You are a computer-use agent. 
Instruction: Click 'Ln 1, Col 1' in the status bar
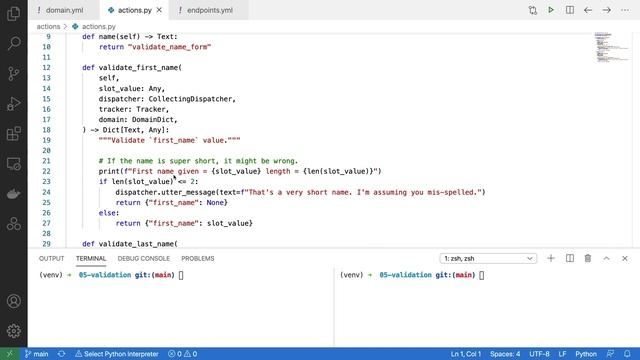click(466, 354)
